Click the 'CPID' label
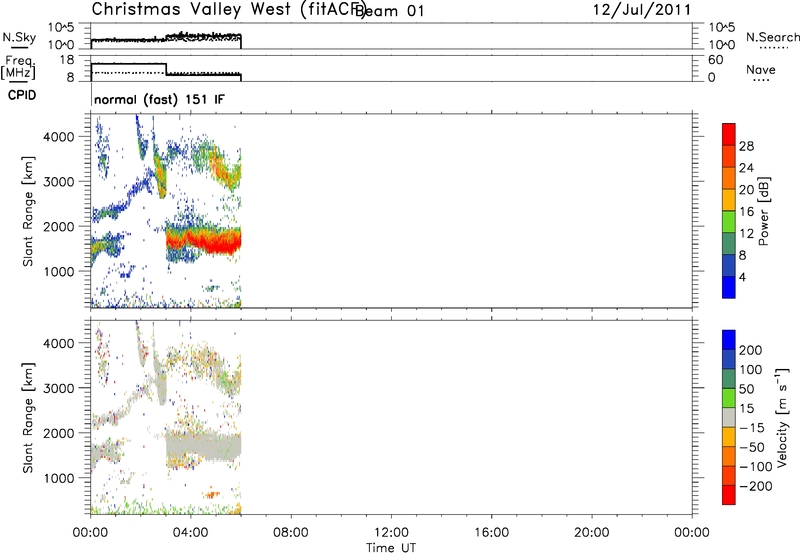The image size is (800, 554). pyautogui.click(x=22, y=95)
